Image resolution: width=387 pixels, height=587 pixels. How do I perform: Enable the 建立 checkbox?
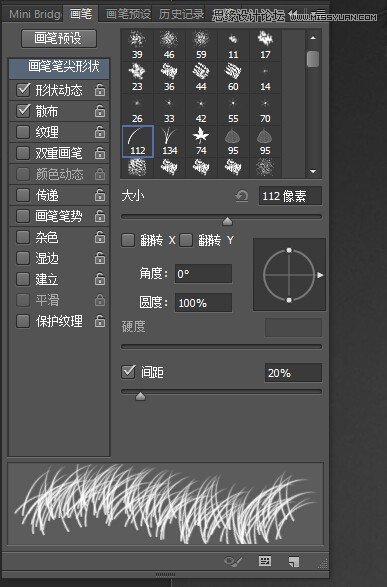23,279
